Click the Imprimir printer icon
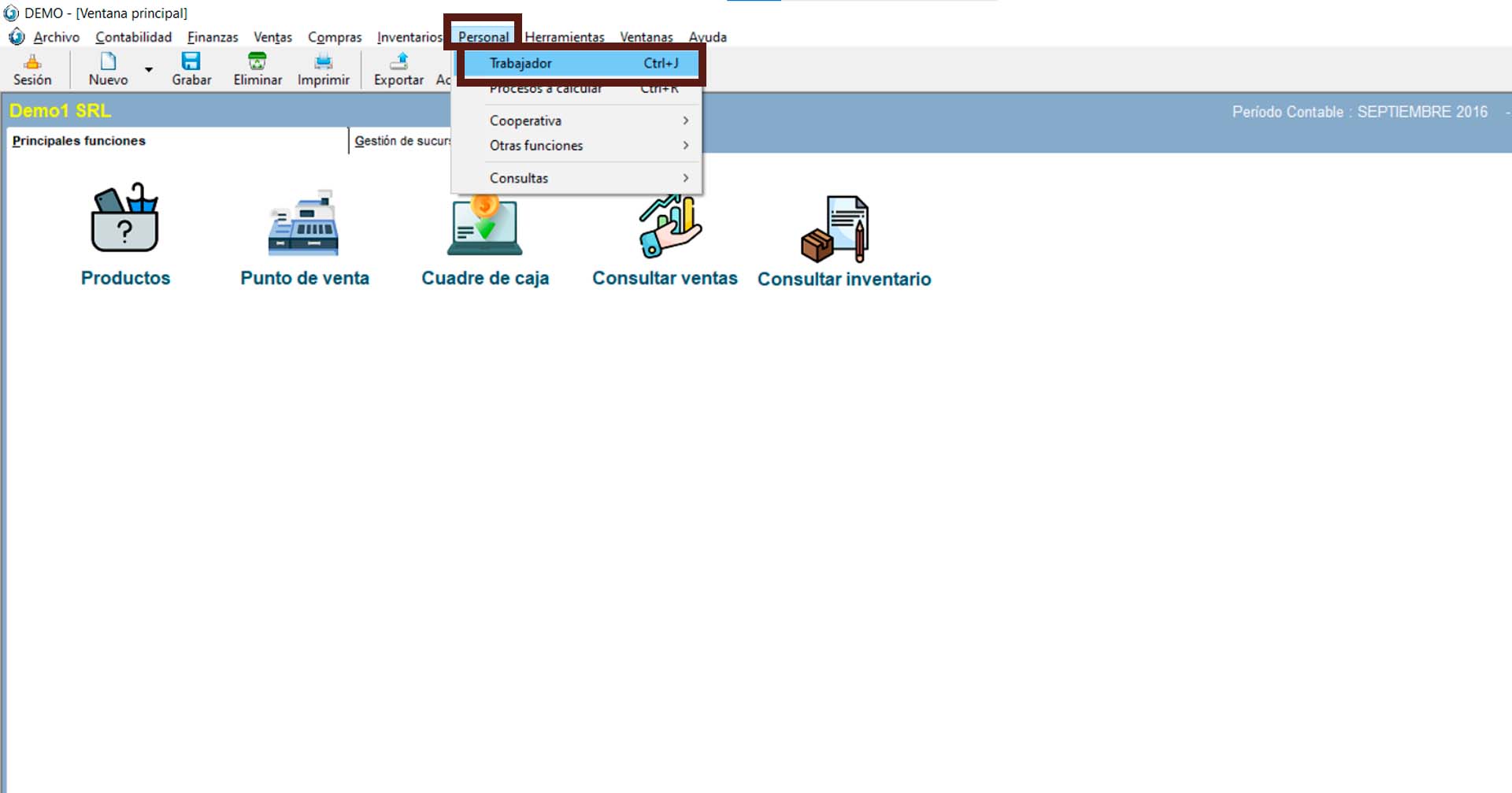Image resolution: width=1512 pixels, height=793 pixels. (x=323, y=62)
